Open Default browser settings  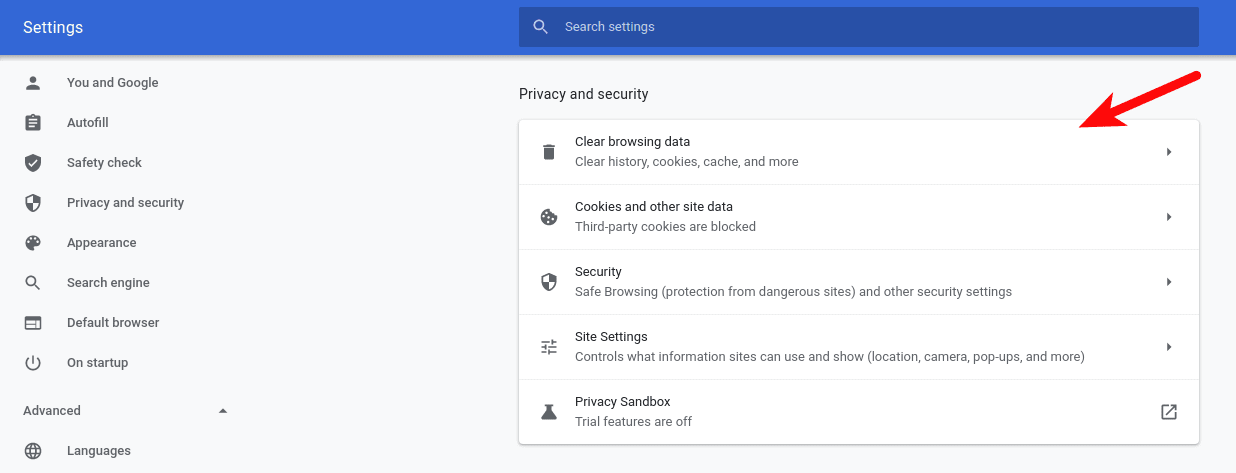click(113, 323)
